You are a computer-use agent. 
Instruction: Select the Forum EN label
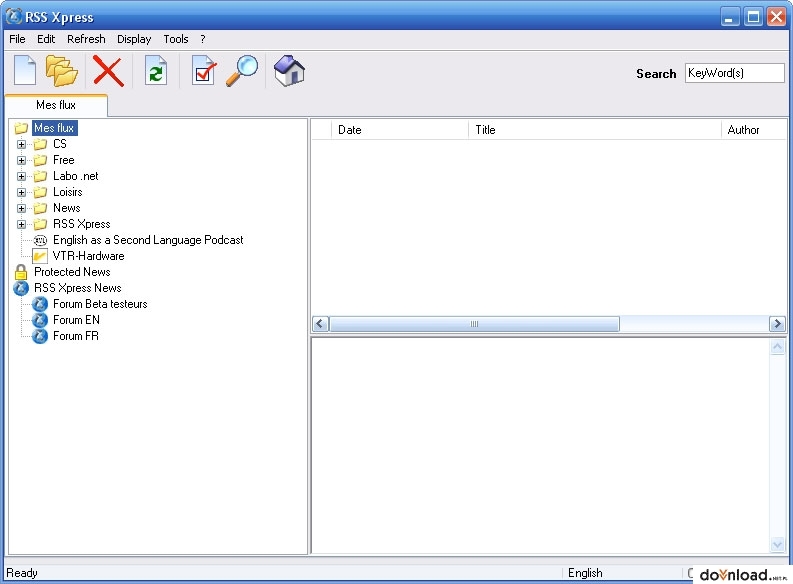pyautogui.click(x=76, y=320)
